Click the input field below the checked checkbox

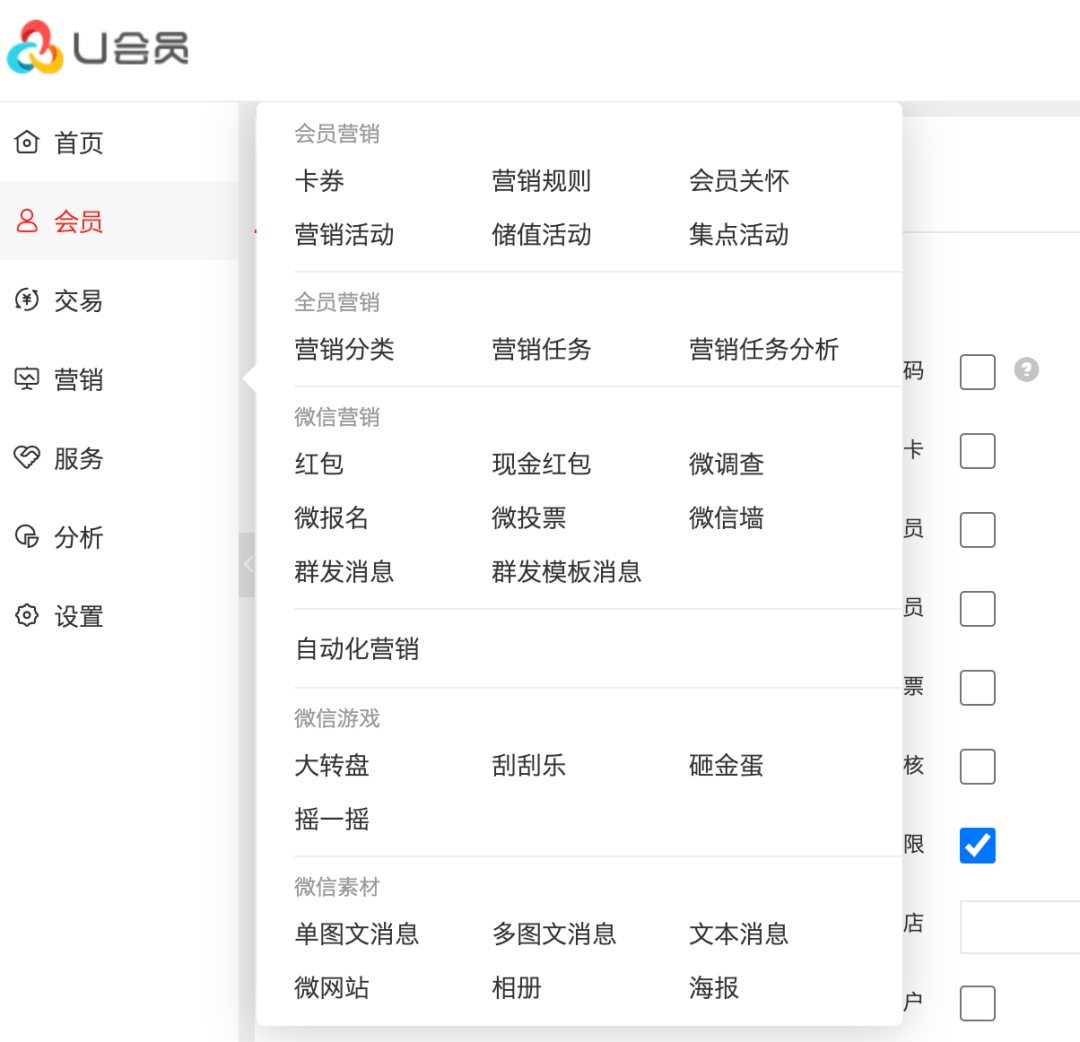click(1020, 926)
